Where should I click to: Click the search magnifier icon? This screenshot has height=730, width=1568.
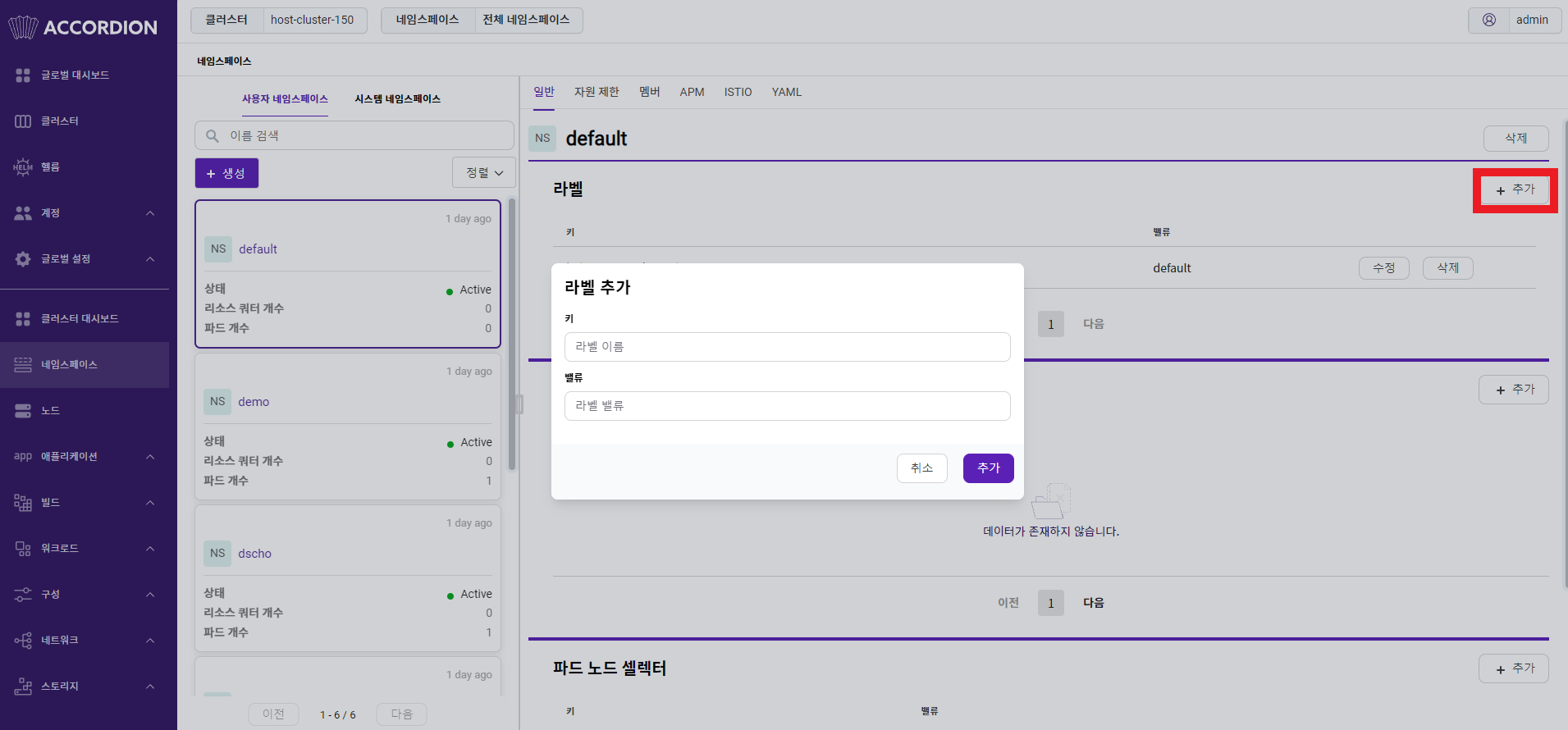coord(213,136)
